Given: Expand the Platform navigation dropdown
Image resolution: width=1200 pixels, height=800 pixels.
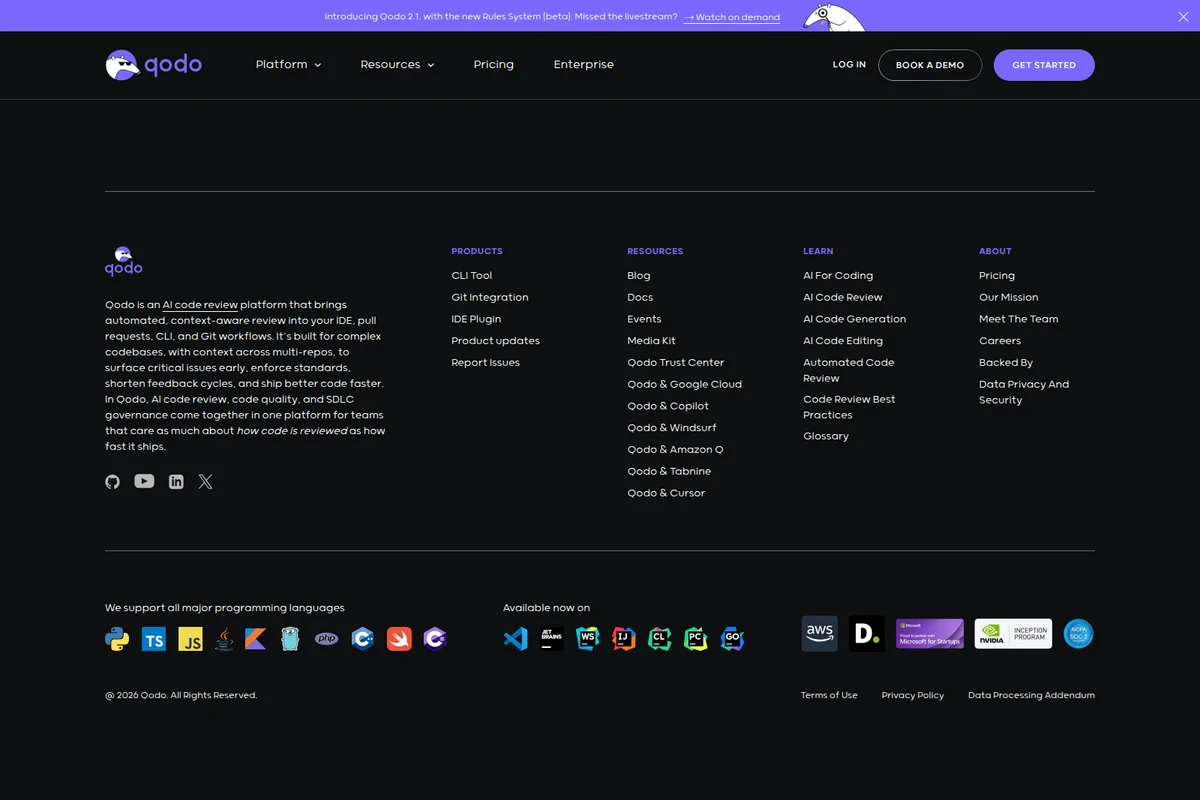Looking at the screenshot, I should tap(288, 64).
